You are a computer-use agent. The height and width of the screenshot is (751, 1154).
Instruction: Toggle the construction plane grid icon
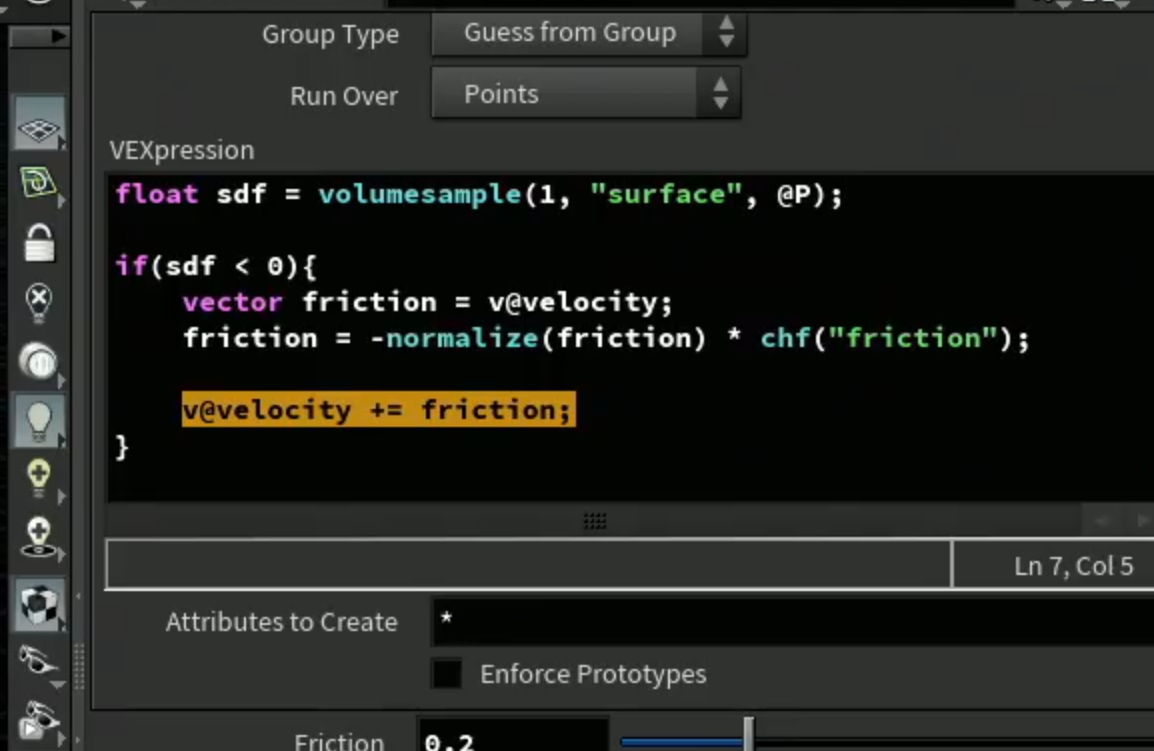[38, 123]
